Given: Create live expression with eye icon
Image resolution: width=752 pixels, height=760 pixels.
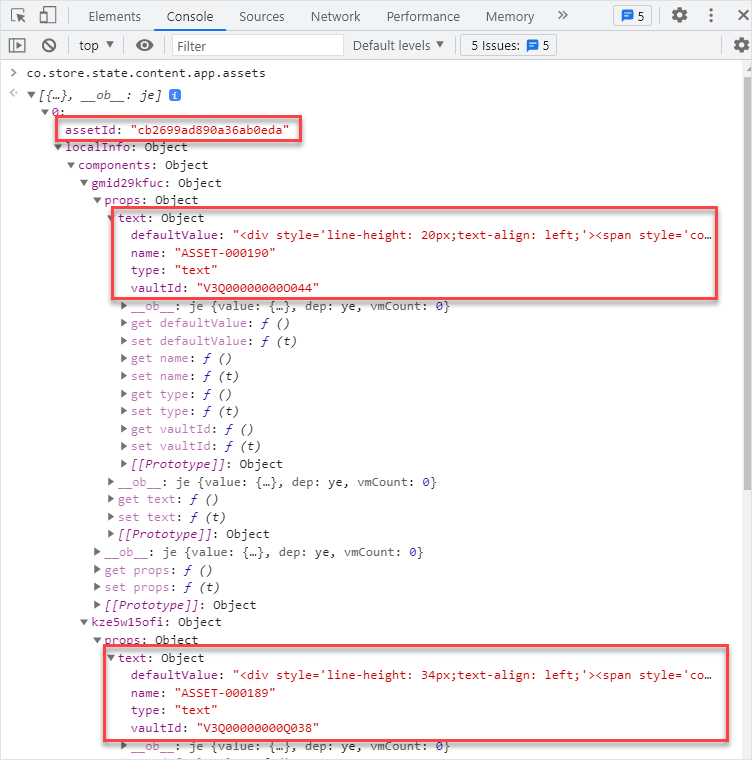Looking at the screenshot, I should pyautogui.click(x=145, y=45).
